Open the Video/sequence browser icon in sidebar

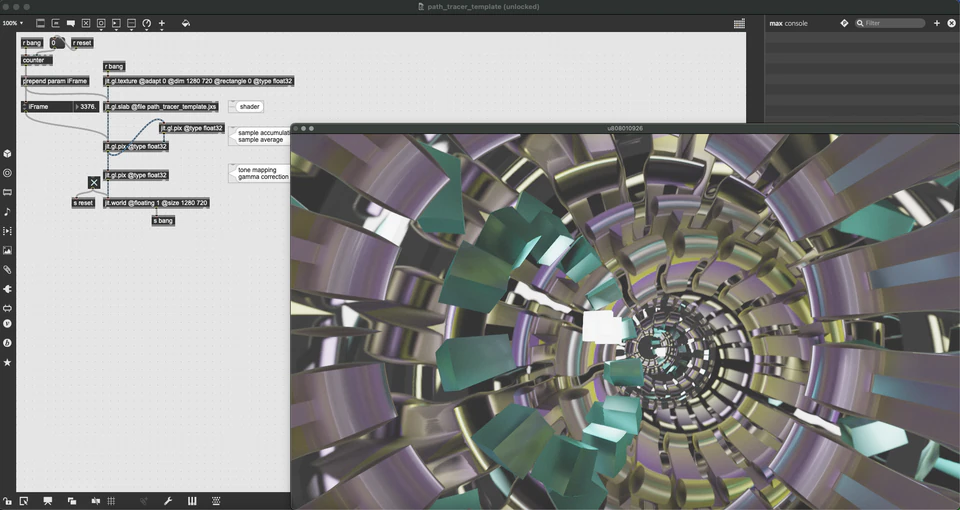point(7,231)
